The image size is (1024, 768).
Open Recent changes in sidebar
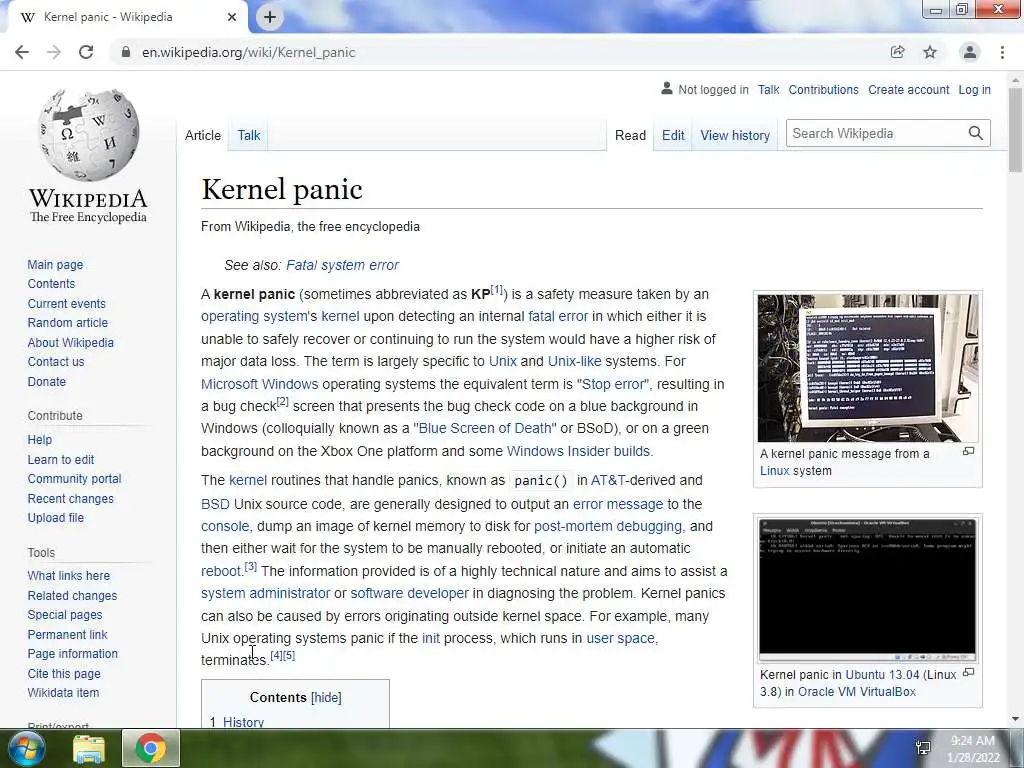[71, 498]
